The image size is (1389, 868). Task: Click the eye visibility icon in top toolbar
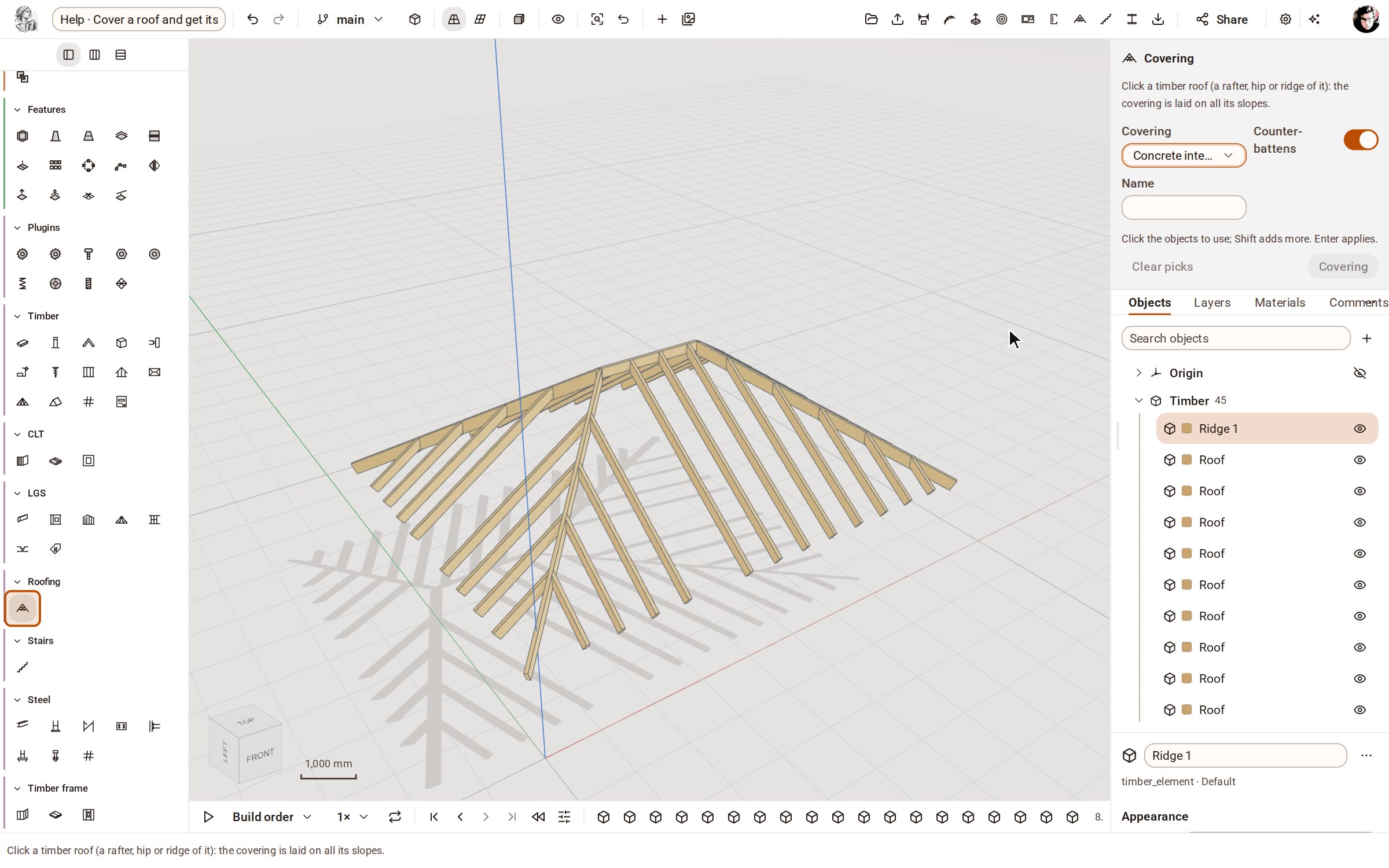(558, 19)
